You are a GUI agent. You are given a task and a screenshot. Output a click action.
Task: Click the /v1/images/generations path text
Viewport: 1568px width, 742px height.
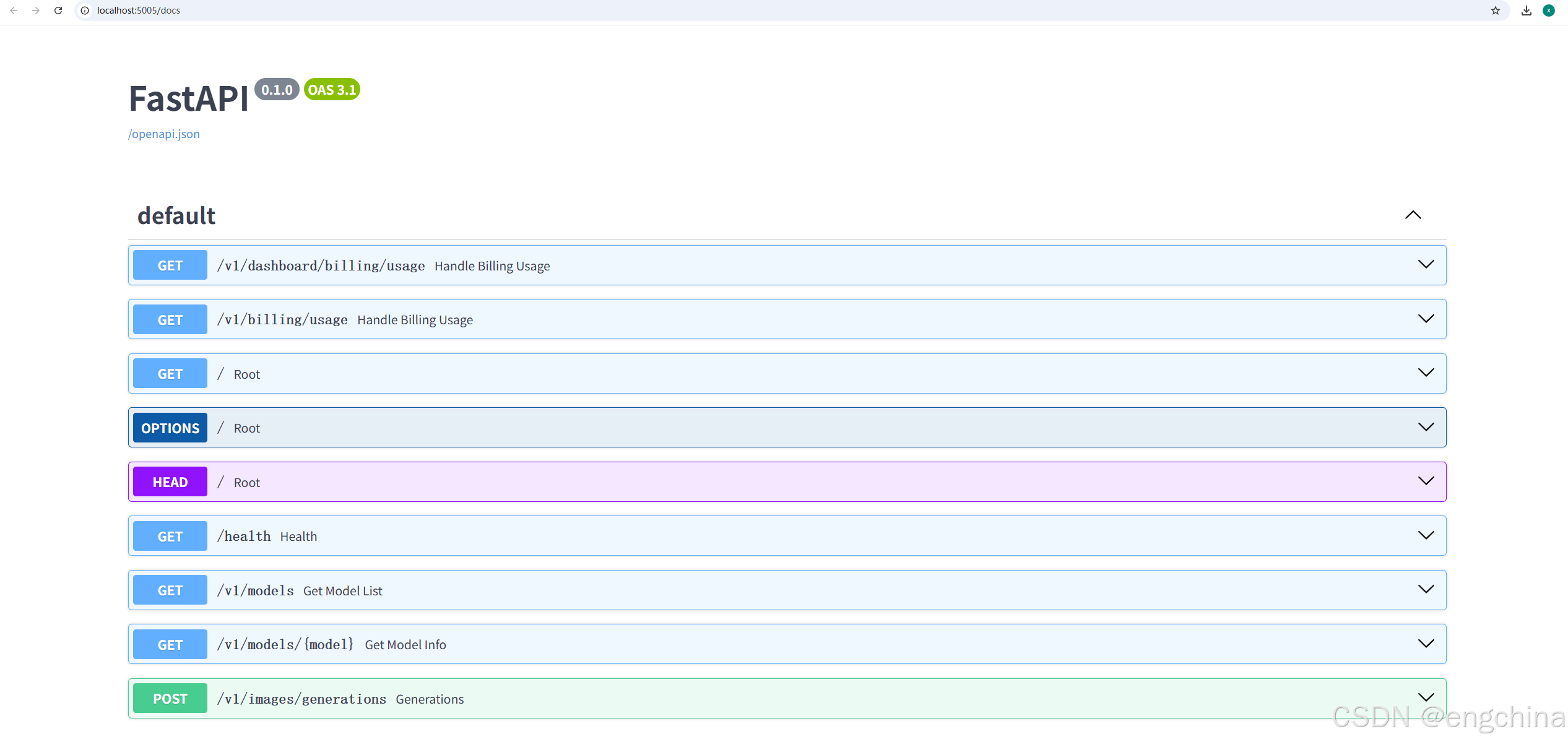point(301,699)
